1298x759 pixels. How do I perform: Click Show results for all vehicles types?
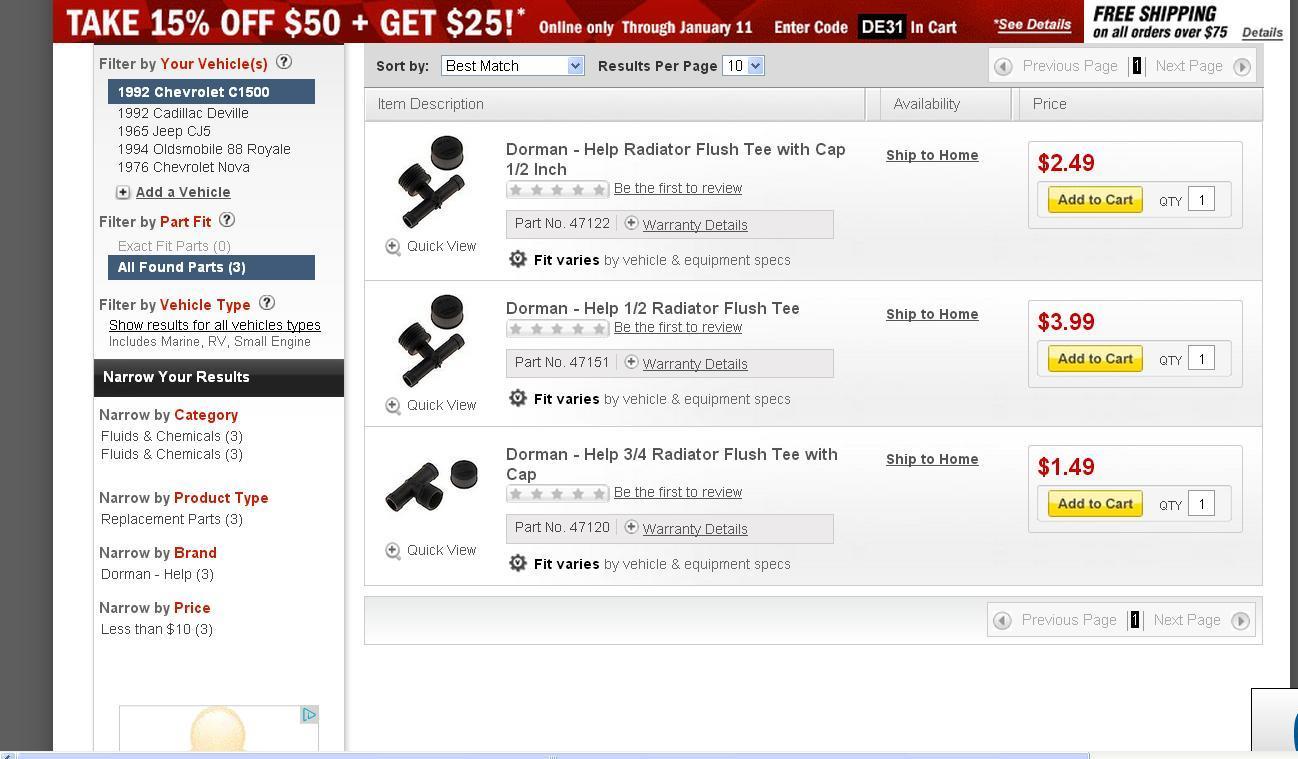point(215,325)
